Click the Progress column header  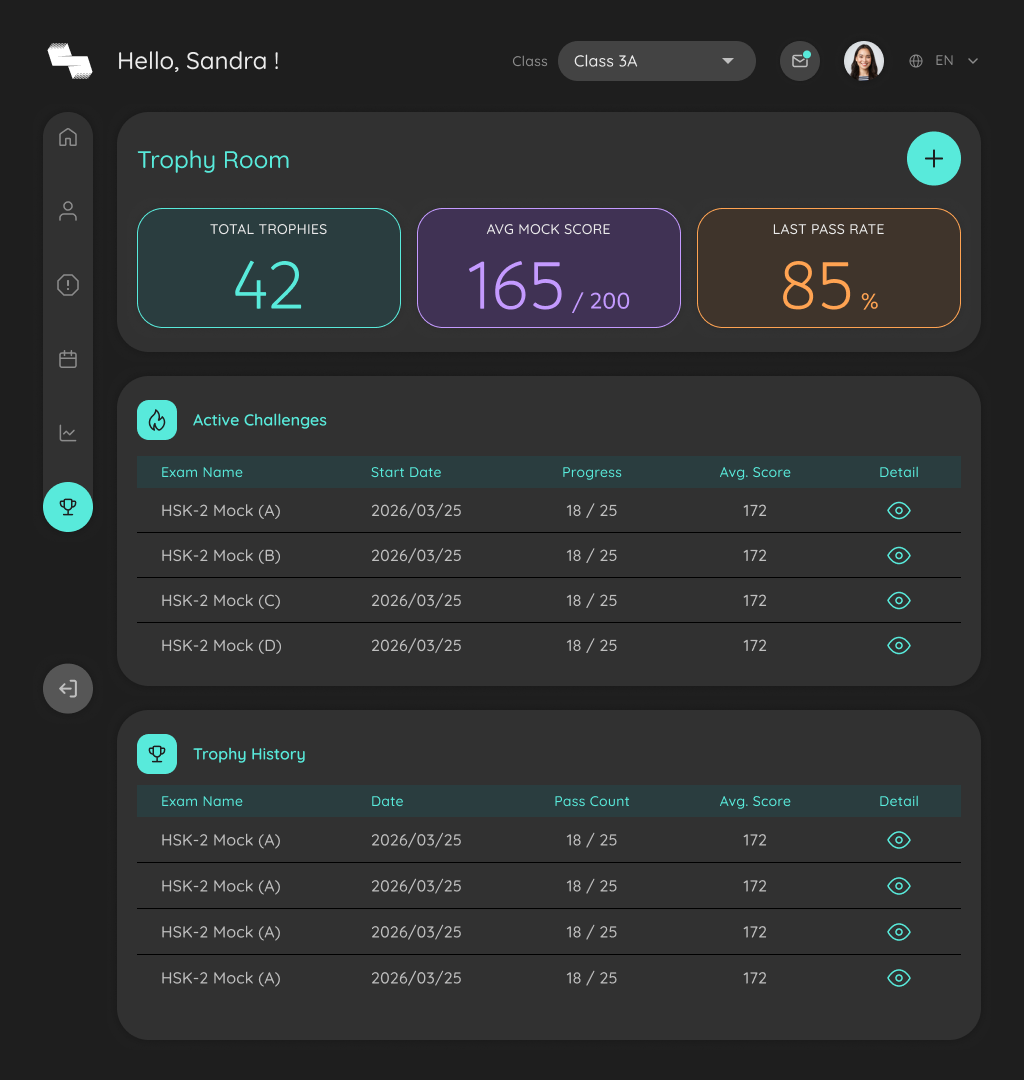pos(592,472)
